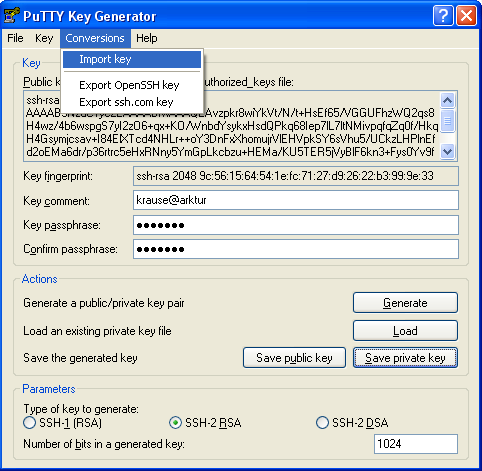Click 'Save the generated key' text

coord(80,358)
